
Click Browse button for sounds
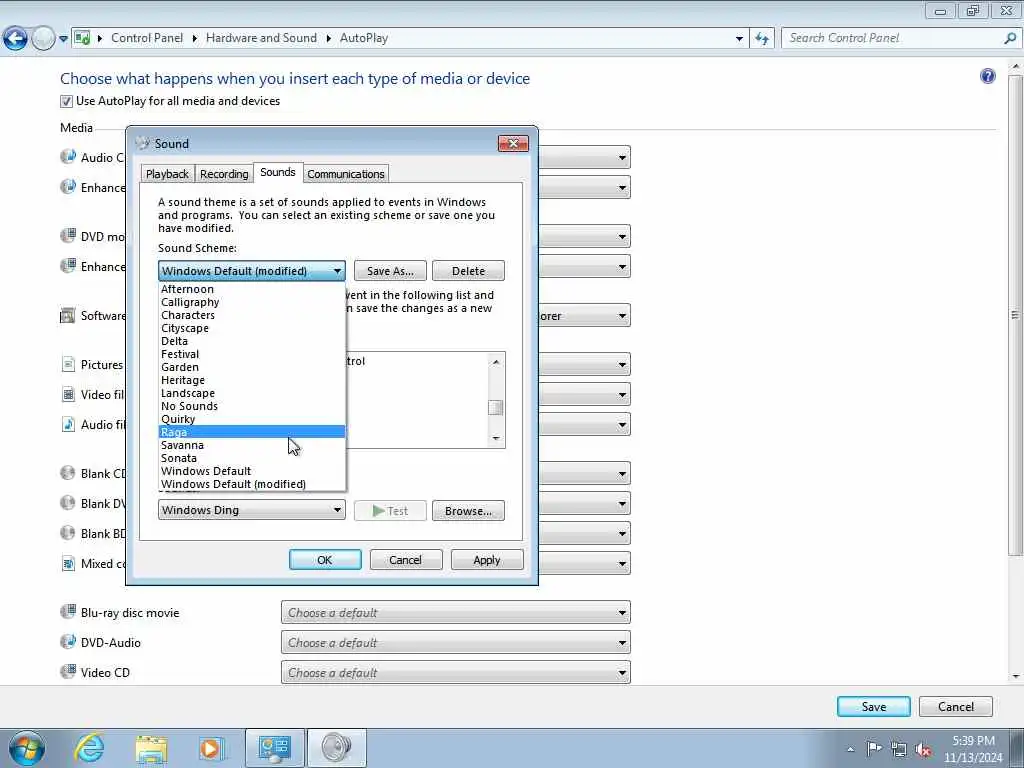(x=468, y=511)
